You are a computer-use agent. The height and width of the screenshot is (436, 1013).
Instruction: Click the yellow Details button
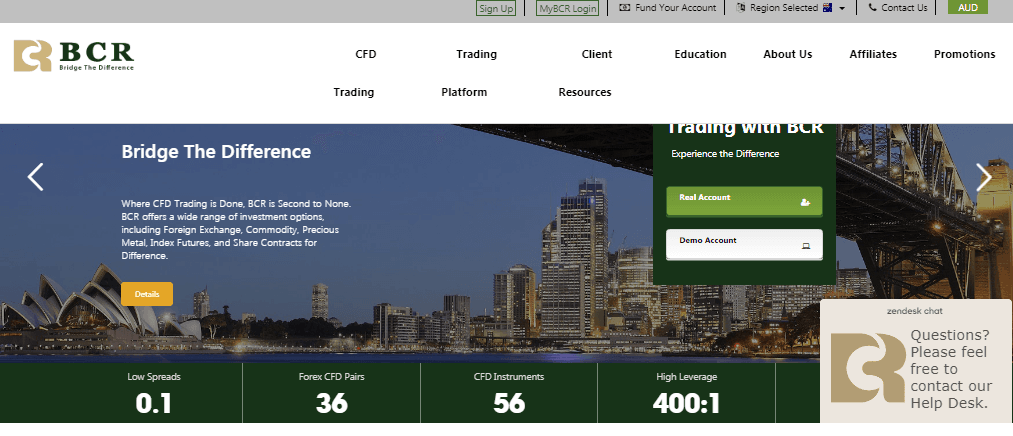(147, 294)
